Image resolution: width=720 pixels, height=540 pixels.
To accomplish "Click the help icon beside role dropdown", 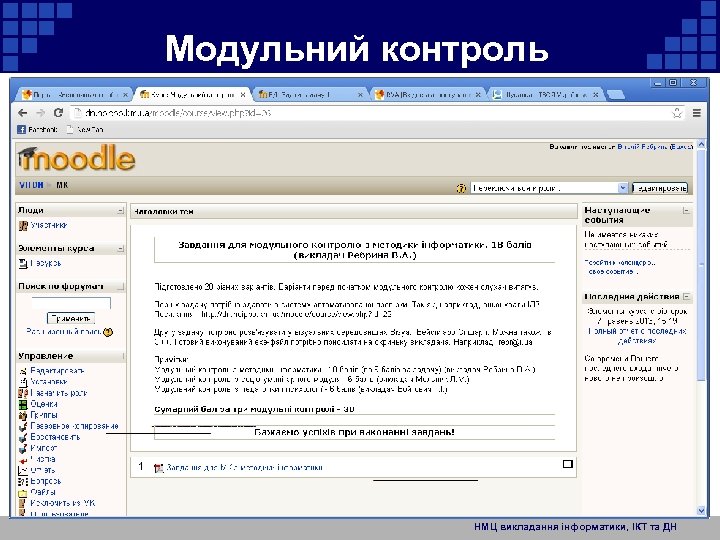I will click(461, 188).
